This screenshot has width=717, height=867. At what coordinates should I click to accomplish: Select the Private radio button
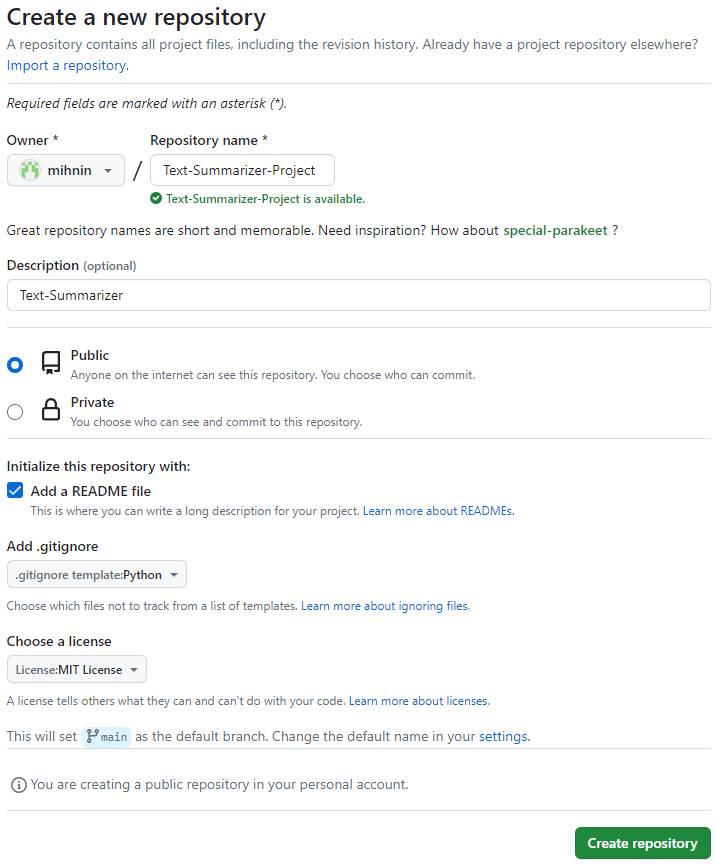(x=15, y=411)
